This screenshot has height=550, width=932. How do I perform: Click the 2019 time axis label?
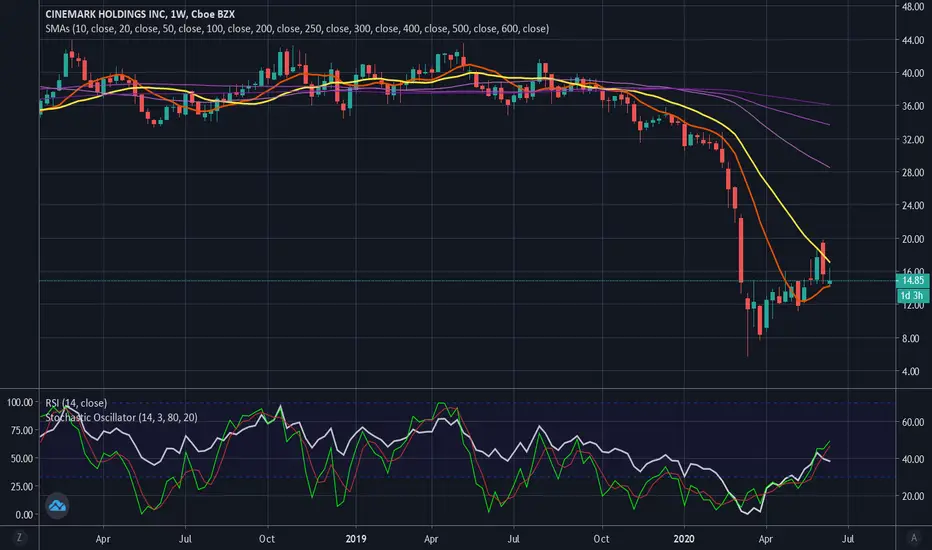coord(355,539)
